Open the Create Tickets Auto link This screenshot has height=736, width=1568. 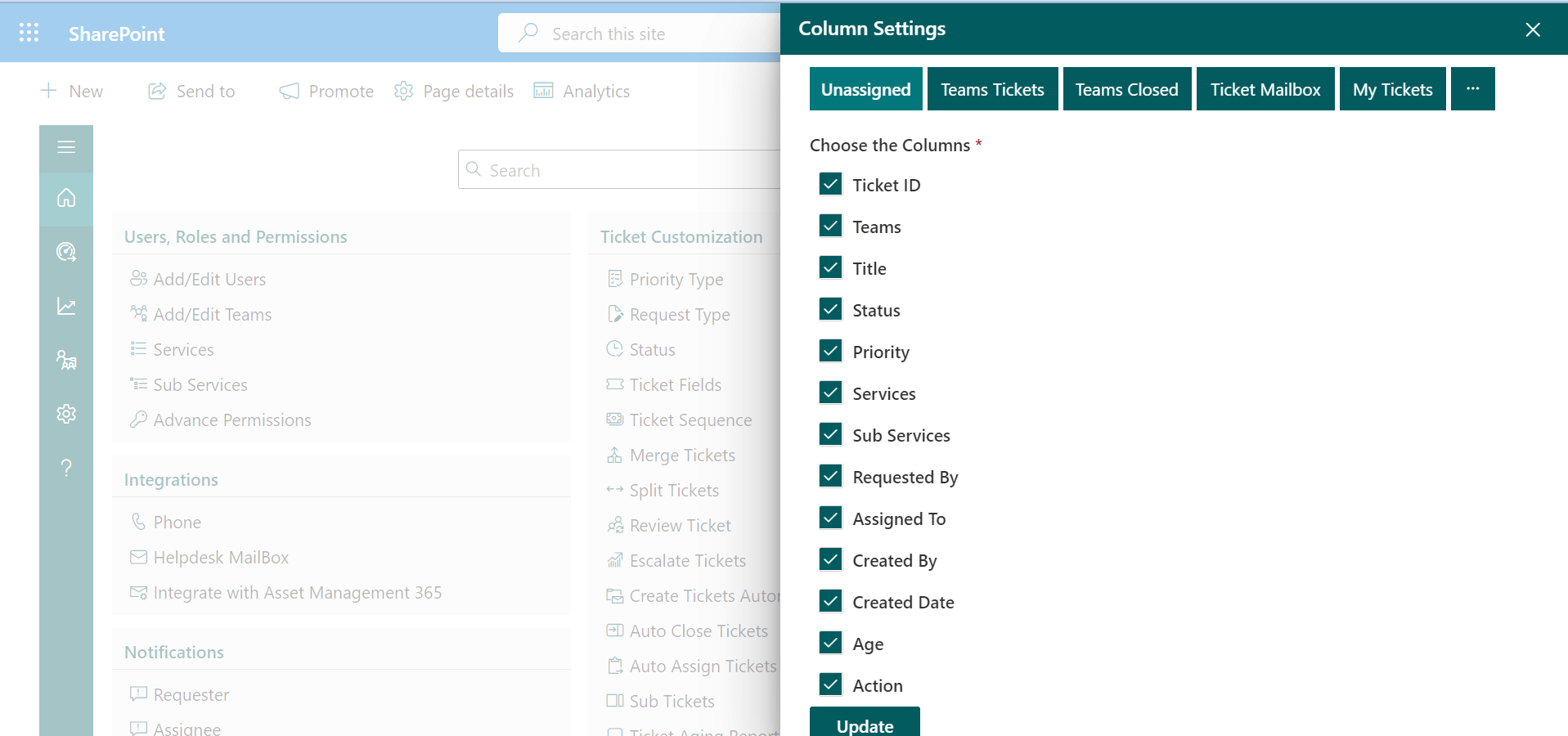point(704,595)
